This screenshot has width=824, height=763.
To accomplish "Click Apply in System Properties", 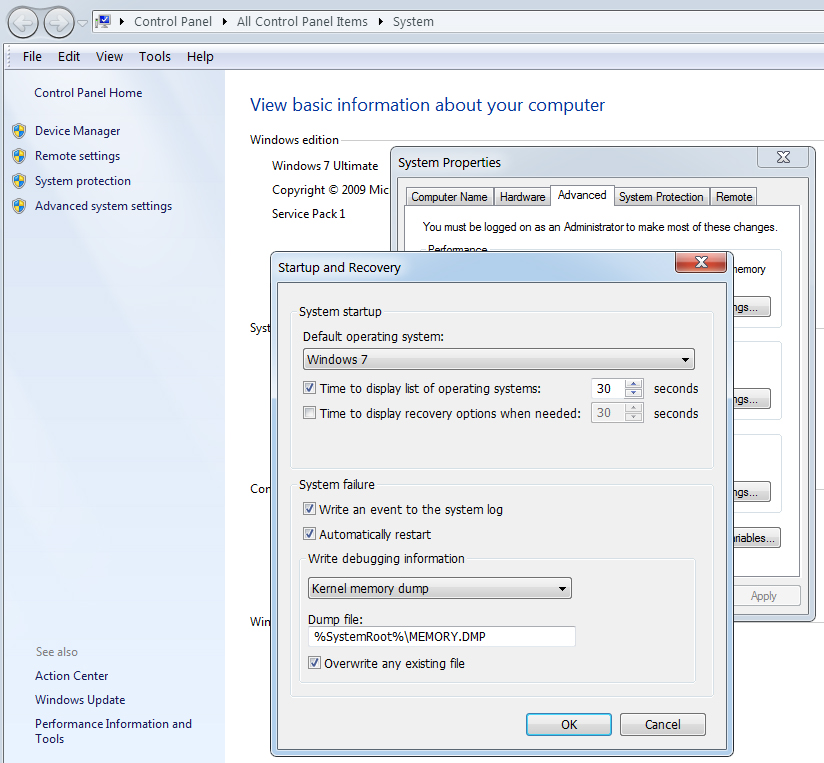I will click(x=767, y=596).
